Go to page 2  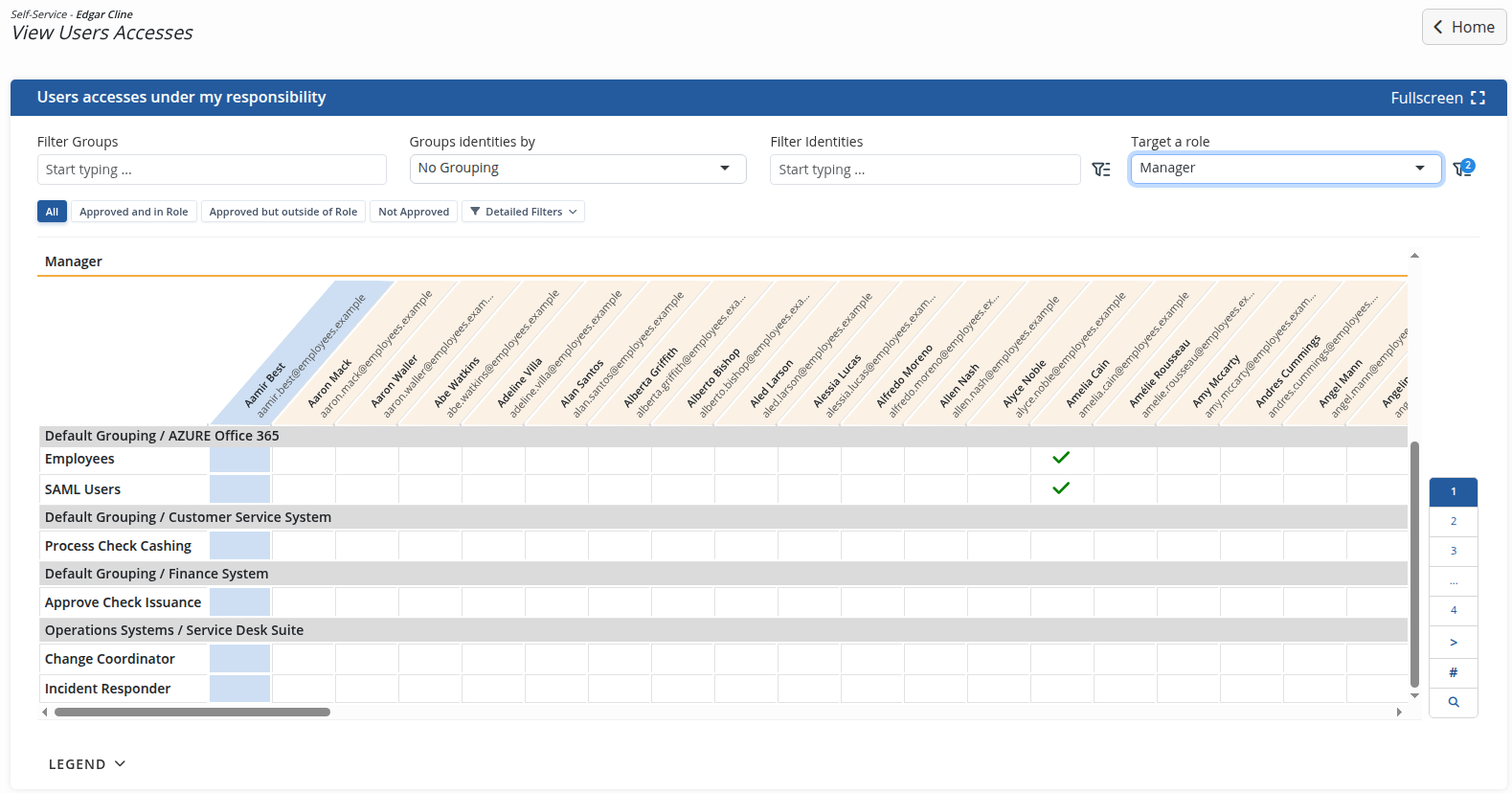point(1454,521)
